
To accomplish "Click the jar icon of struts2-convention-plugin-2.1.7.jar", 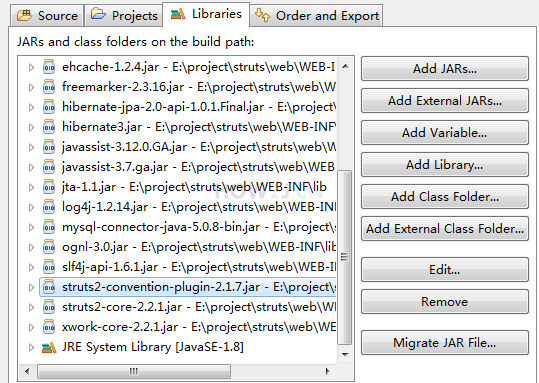I will coord(49,287).
